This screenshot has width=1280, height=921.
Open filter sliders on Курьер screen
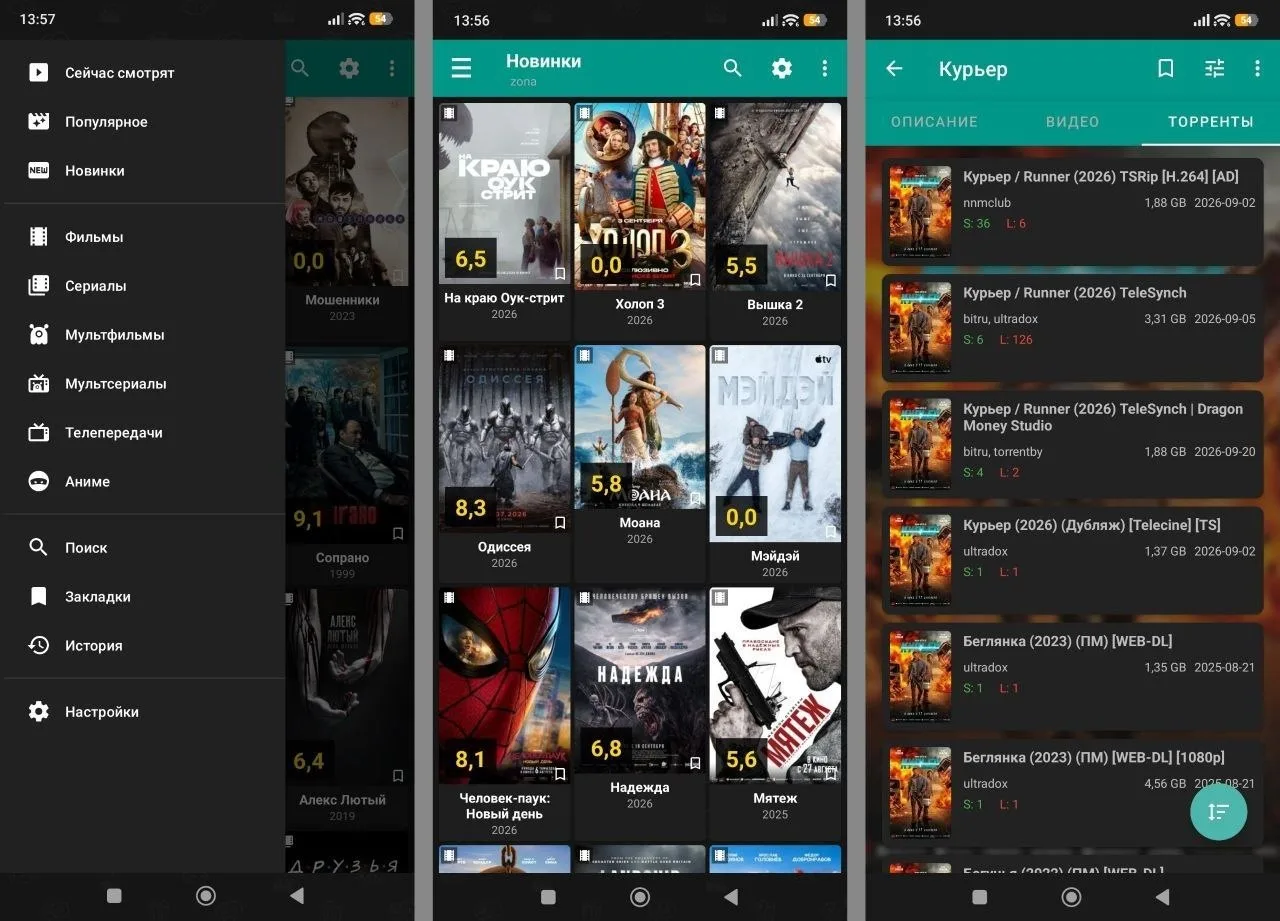coord(1214,68)
